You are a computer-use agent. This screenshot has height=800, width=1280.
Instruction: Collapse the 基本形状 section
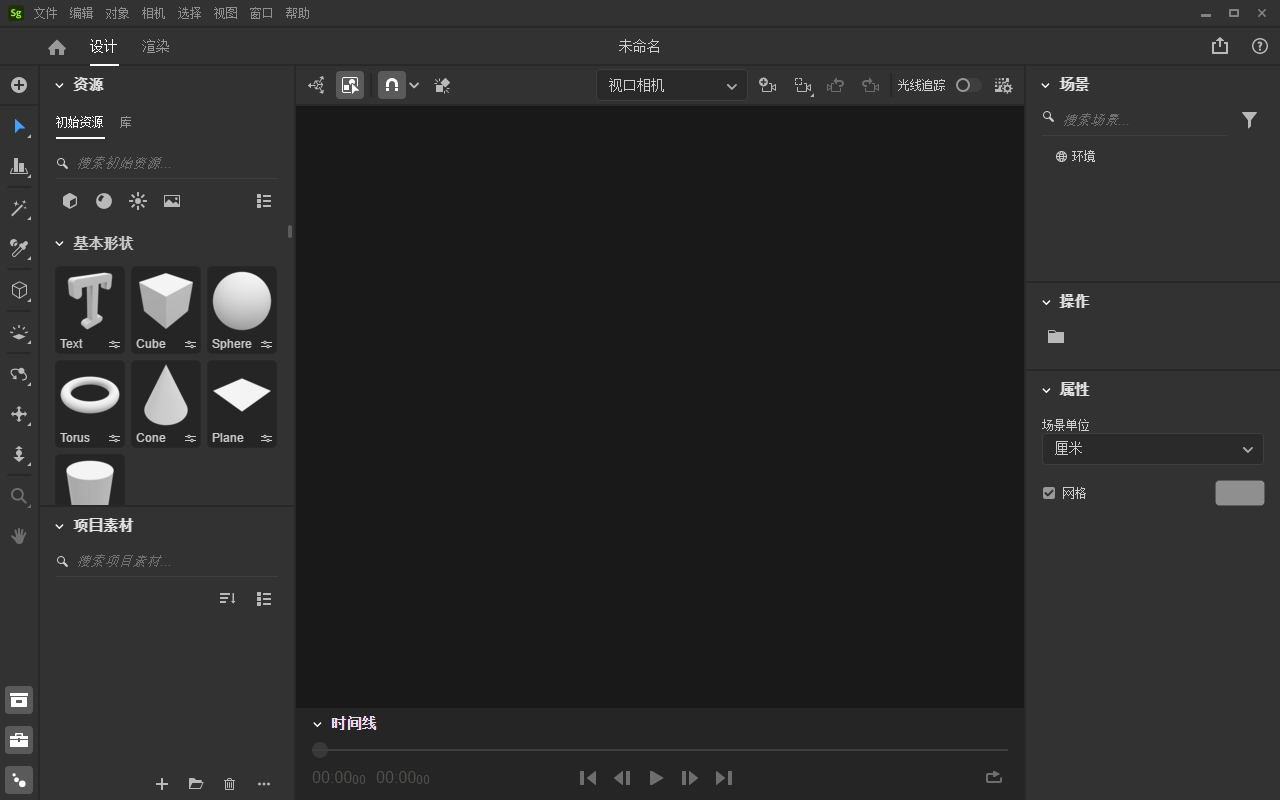(x=60, y=243)
